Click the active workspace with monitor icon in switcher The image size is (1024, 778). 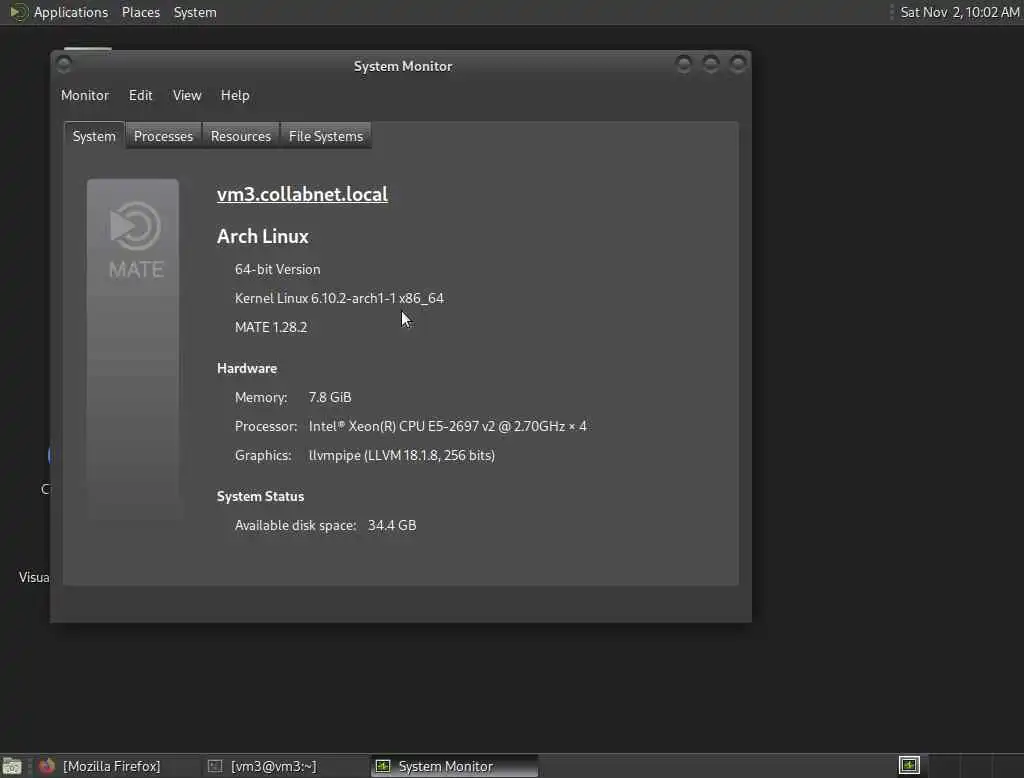pyautogui.click(x=909, y=765)
